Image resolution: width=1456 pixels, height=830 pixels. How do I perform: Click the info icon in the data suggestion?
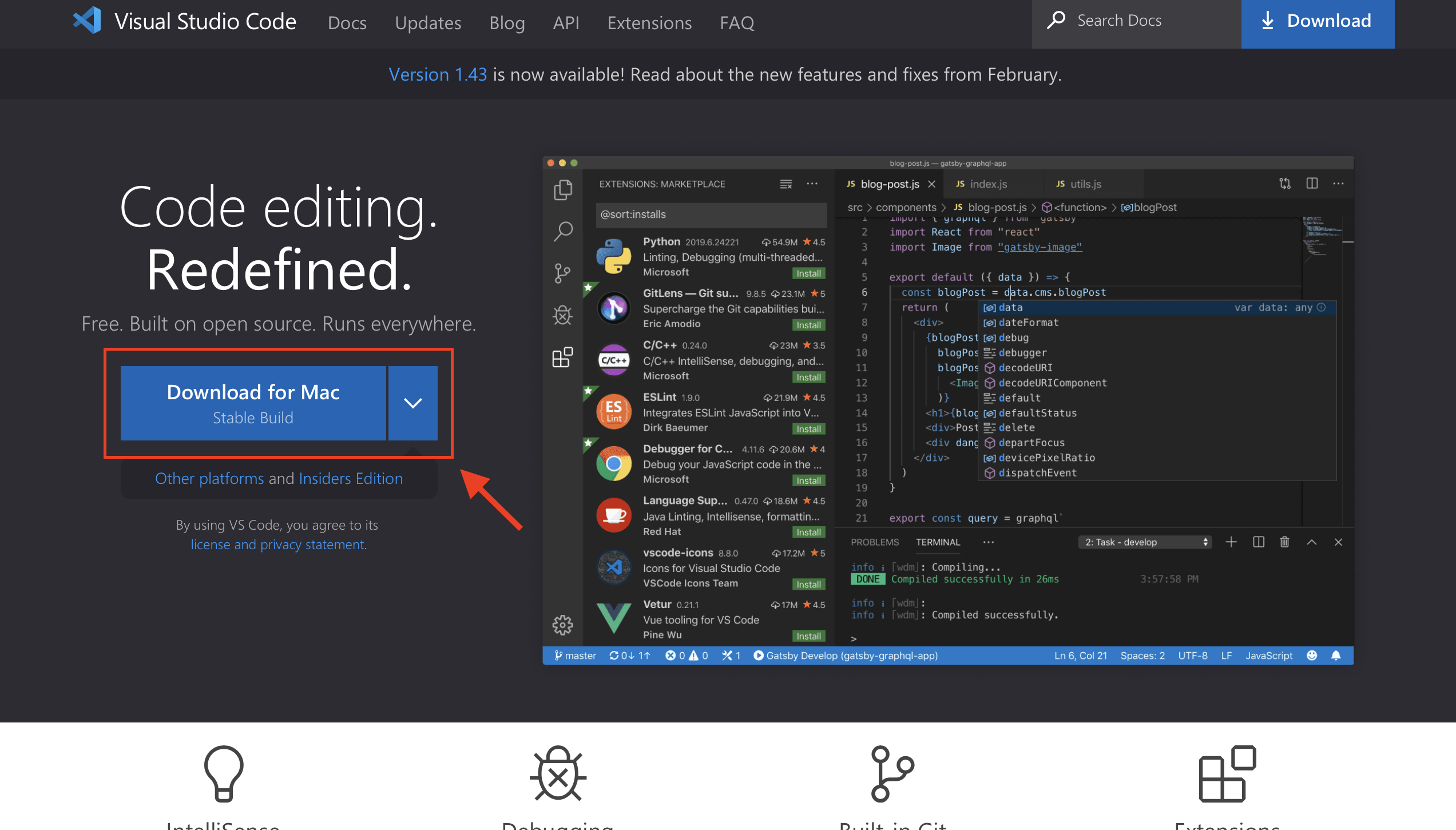[x=1321, y=307]
